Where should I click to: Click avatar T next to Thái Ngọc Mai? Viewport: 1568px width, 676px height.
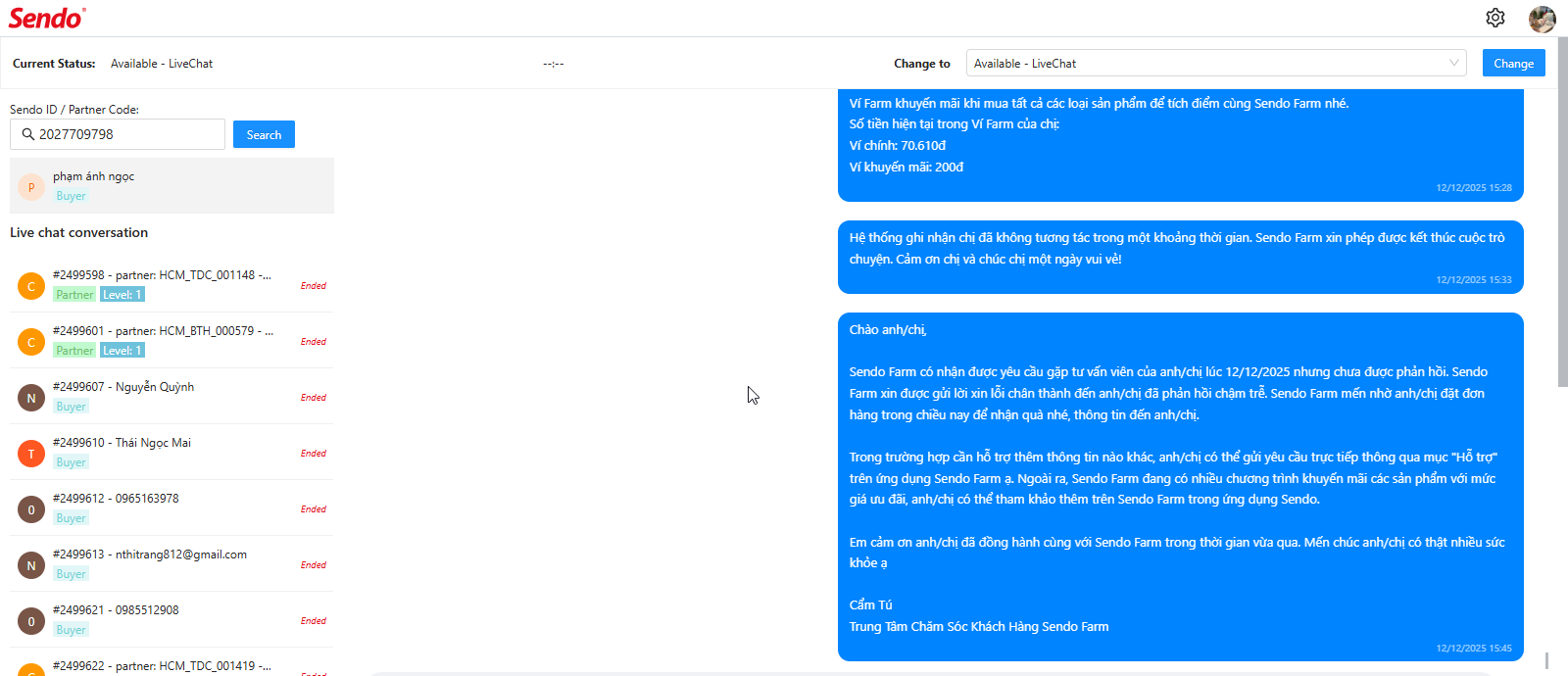pos(31,453)
